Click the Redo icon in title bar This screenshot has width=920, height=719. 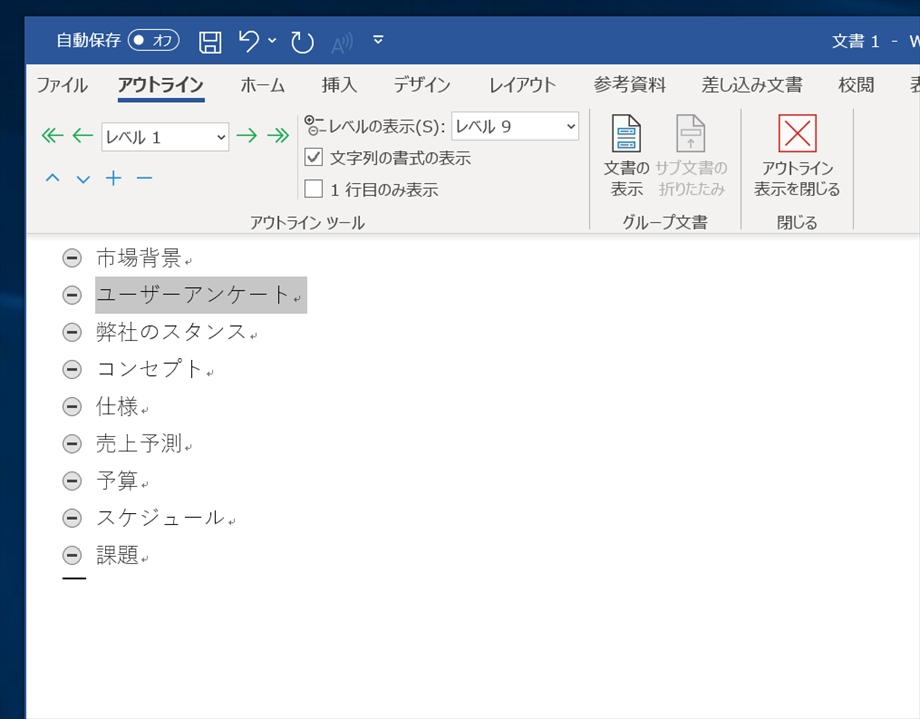302,41
